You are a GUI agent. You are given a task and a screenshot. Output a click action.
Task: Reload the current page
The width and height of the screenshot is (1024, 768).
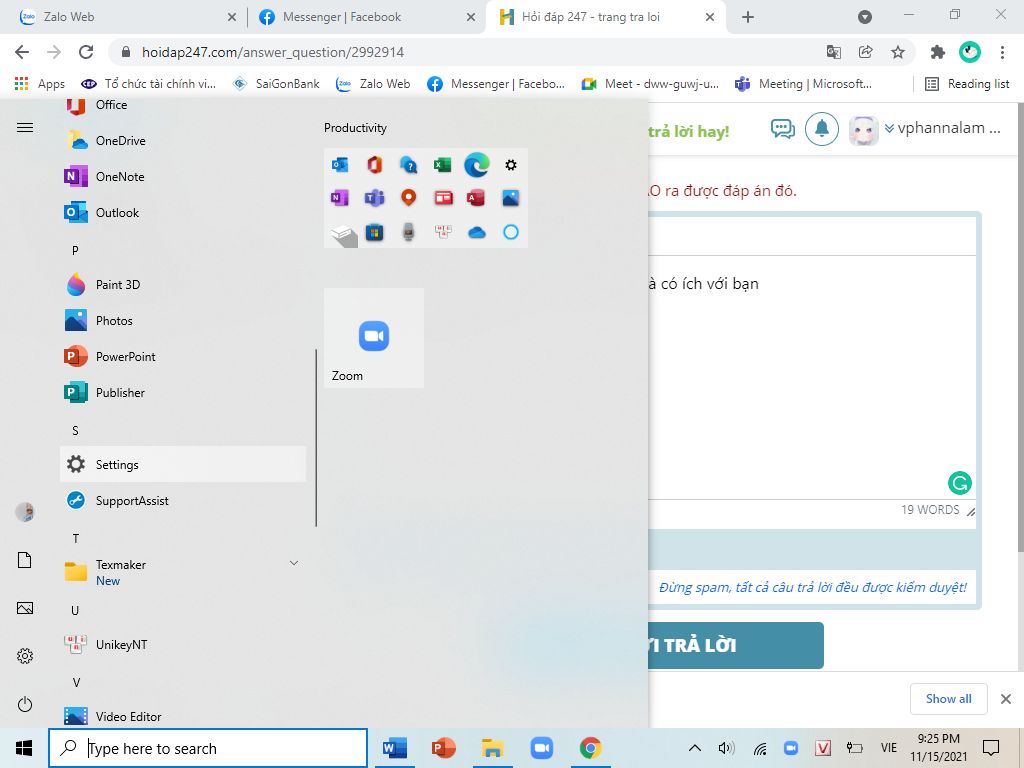pyautogui.click(x=86, y=52)
